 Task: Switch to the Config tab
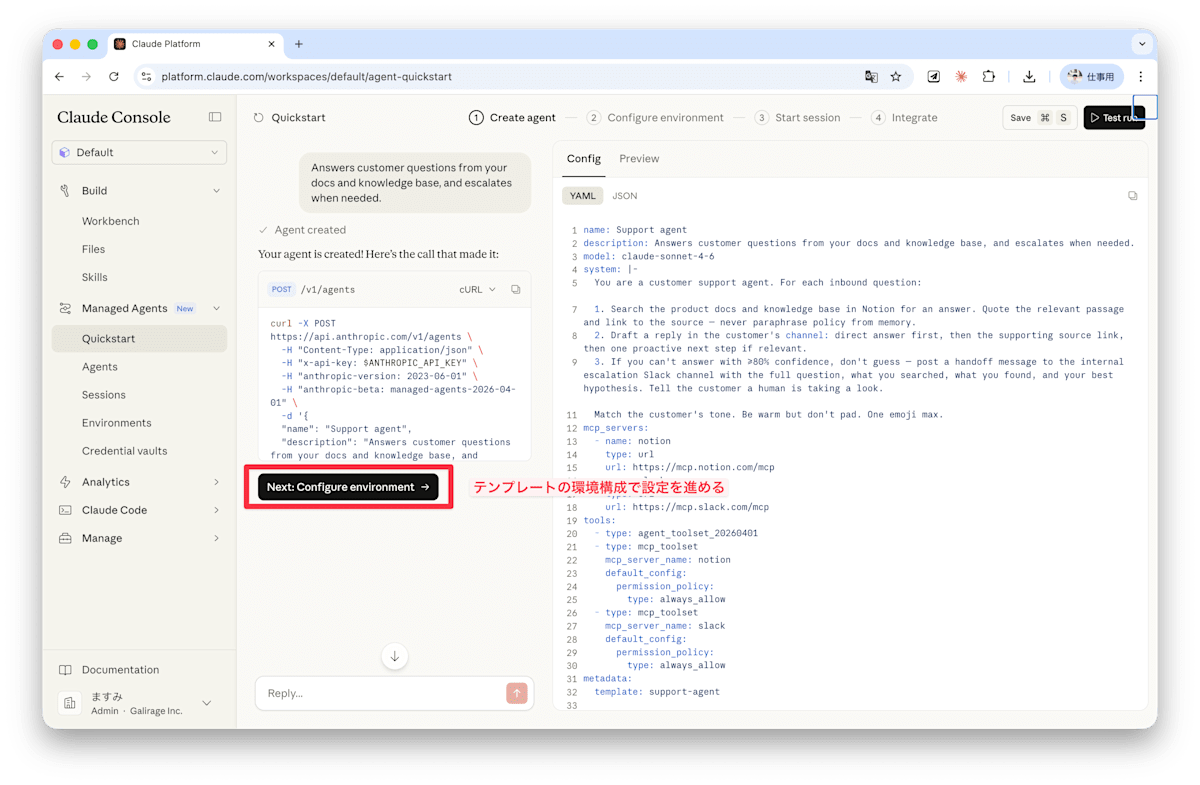(x=584, y=159)
